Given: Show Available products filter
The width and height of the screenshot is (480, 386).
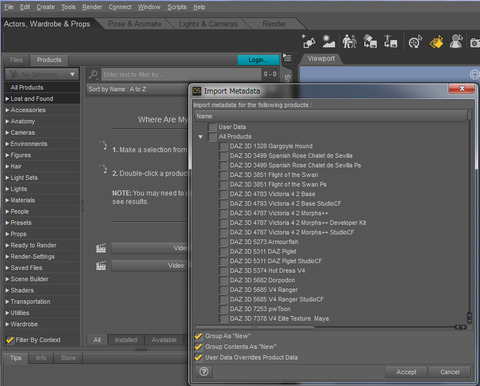Looking at the screenshot, I should point(164,340).
